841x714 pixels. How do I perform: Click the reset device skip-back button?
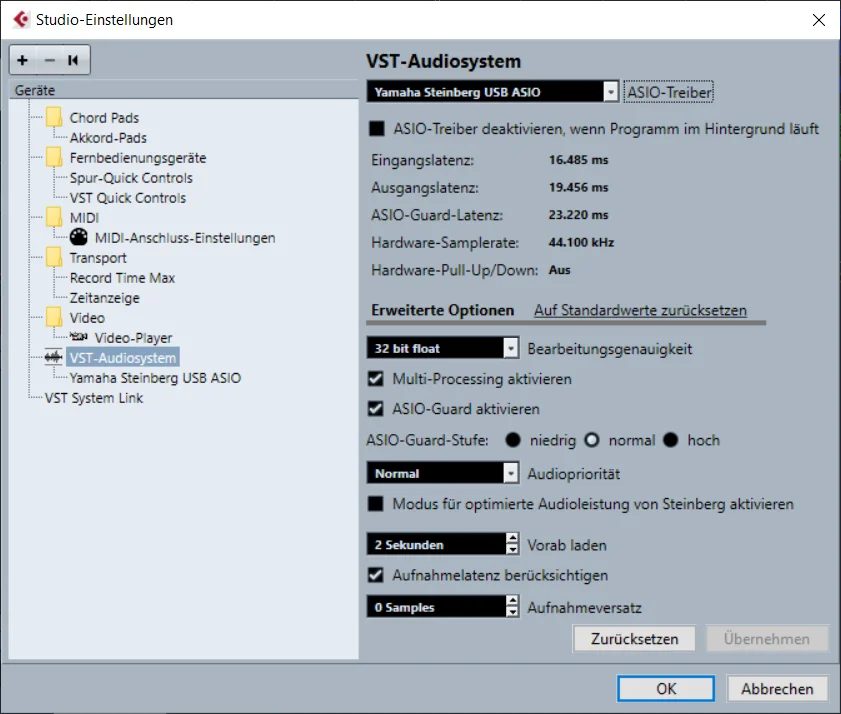point(74,60)
